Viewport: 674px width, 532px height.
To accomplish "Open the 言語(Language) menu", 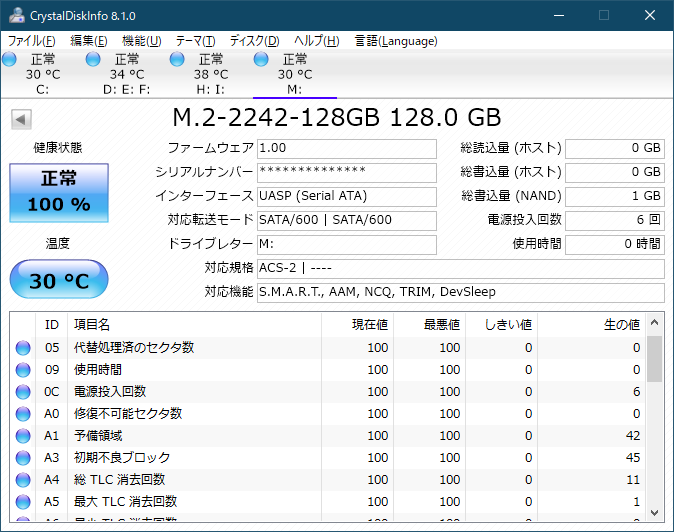I will coord(396,41).
